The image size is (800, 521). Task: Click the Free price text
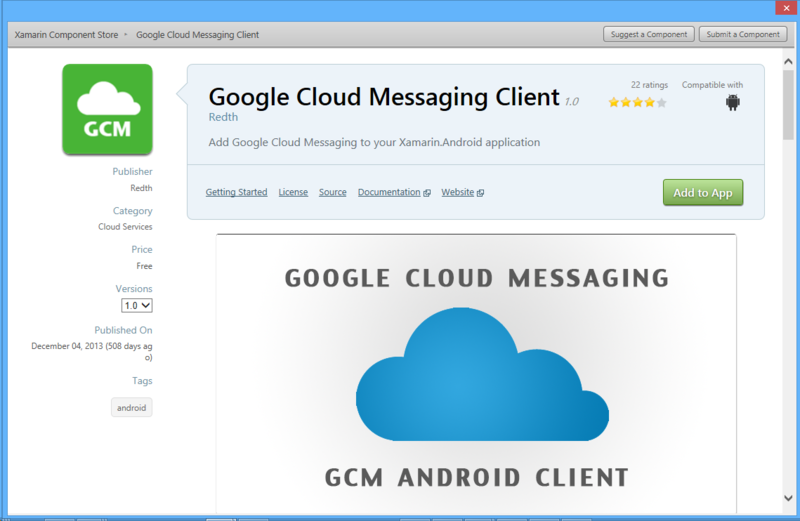144,266
